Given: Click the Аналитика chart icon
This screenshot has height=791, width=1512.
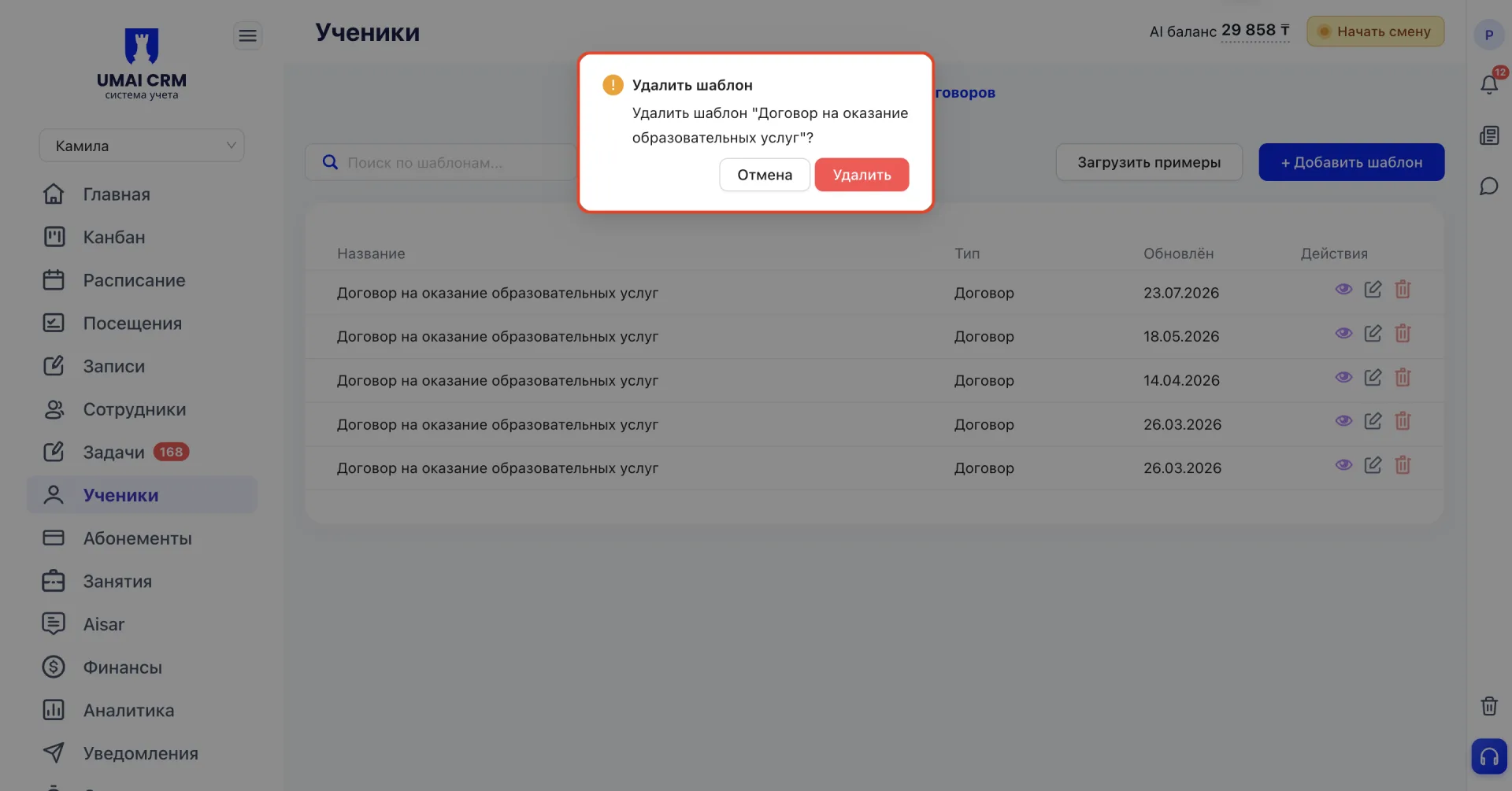Looking at the screenshot, I should tap(54, 710).
